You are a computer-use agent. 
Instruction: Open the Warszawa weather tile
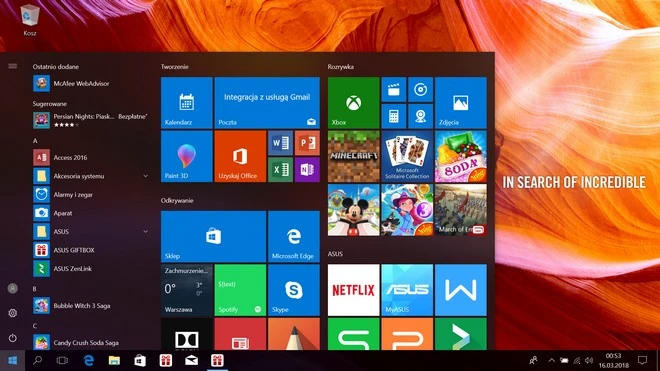tap(186, 290)
